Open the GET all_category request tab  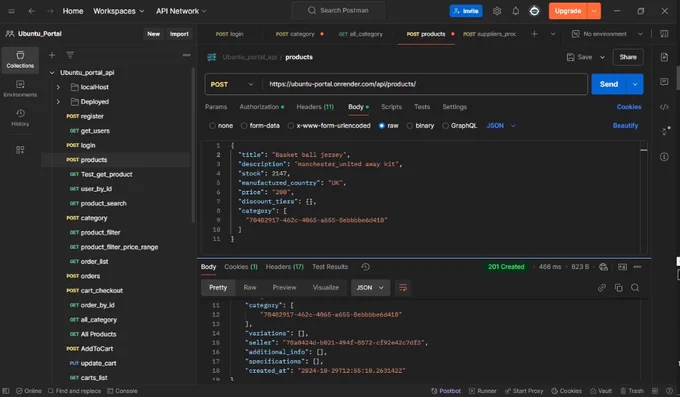pos(360,34)
